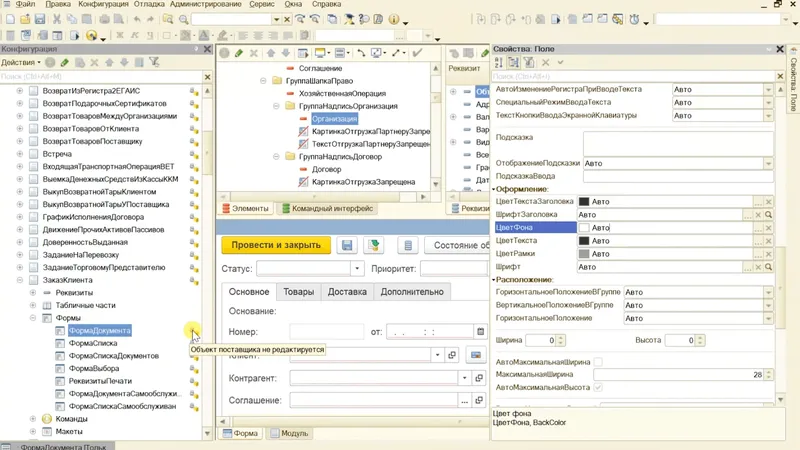Click the report list icon beside save on the form
The width and height of the screenshot is (800, 450).
[x=408, y=245]
